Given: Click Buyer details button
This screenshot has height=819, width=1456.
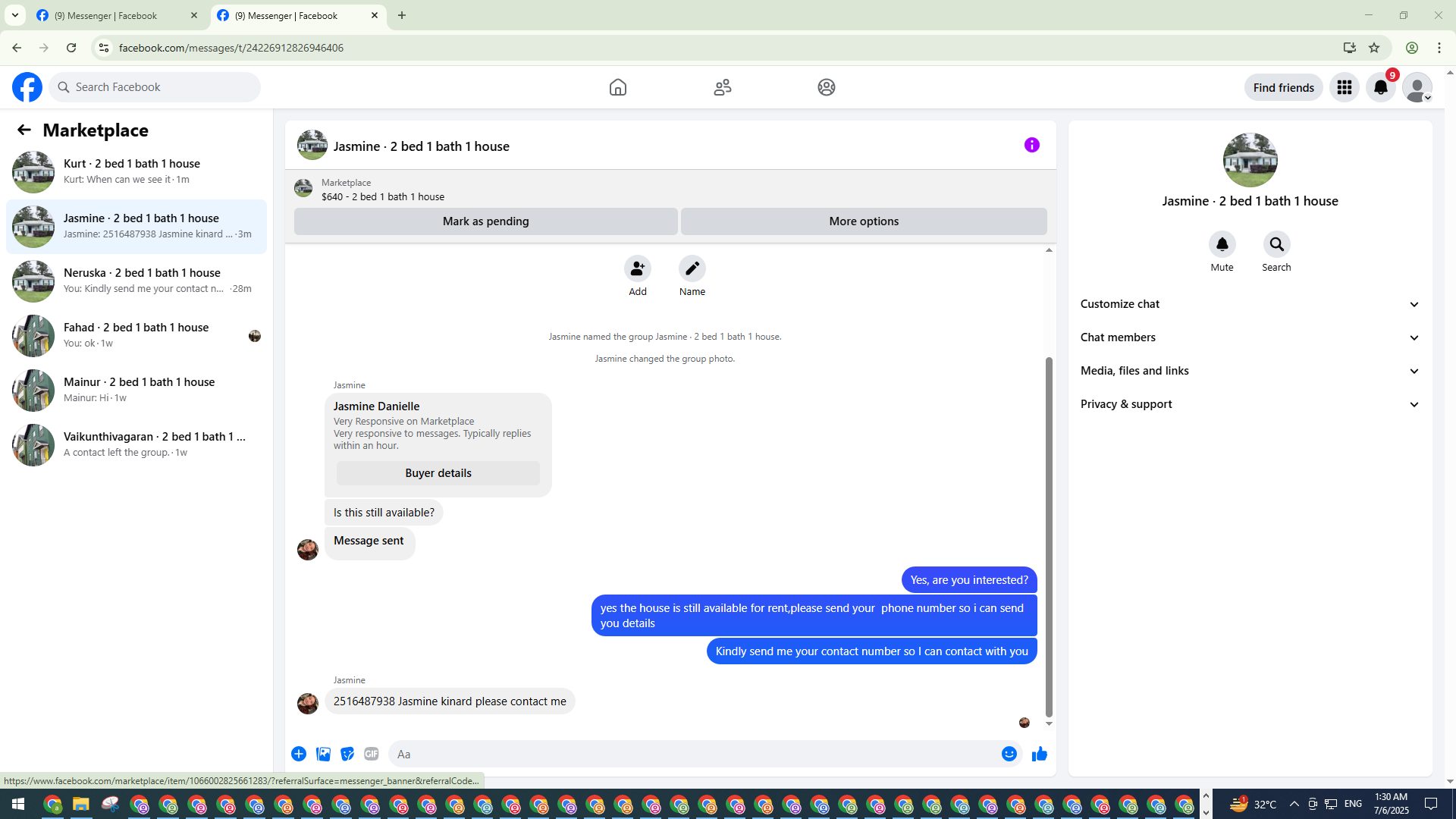Looking at the screenshot, I should tap(438, 473).
